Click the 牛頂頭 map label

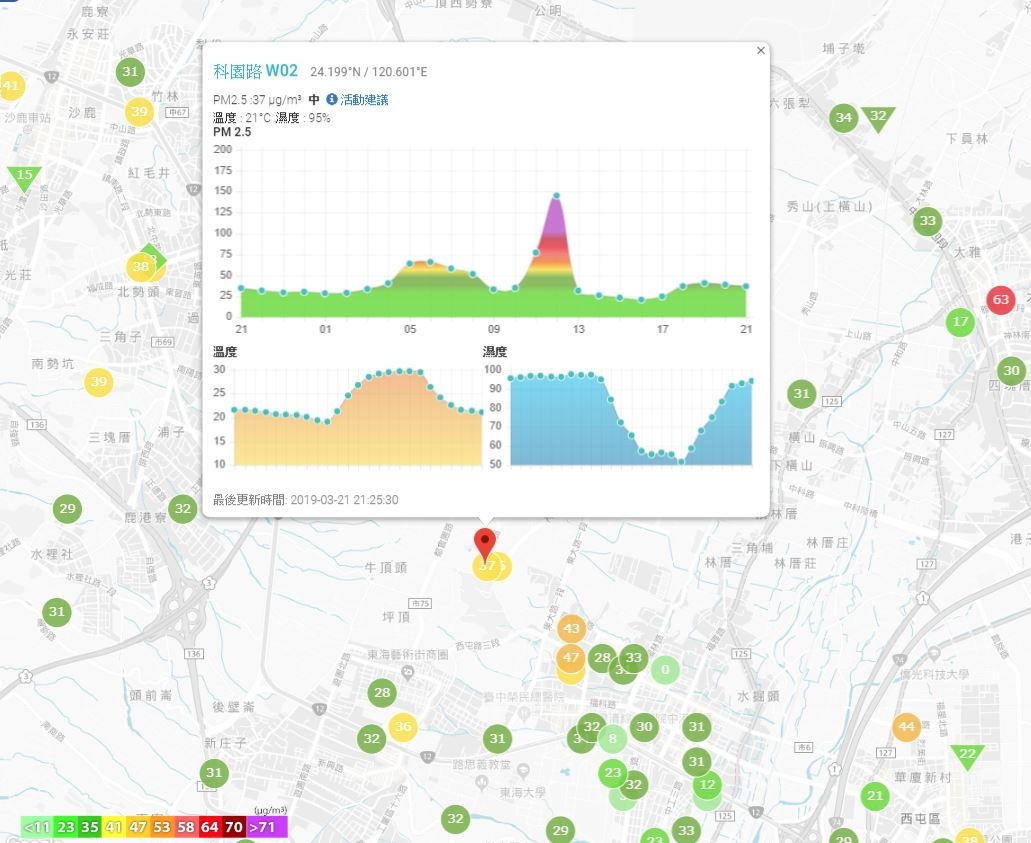click(386, 567)
